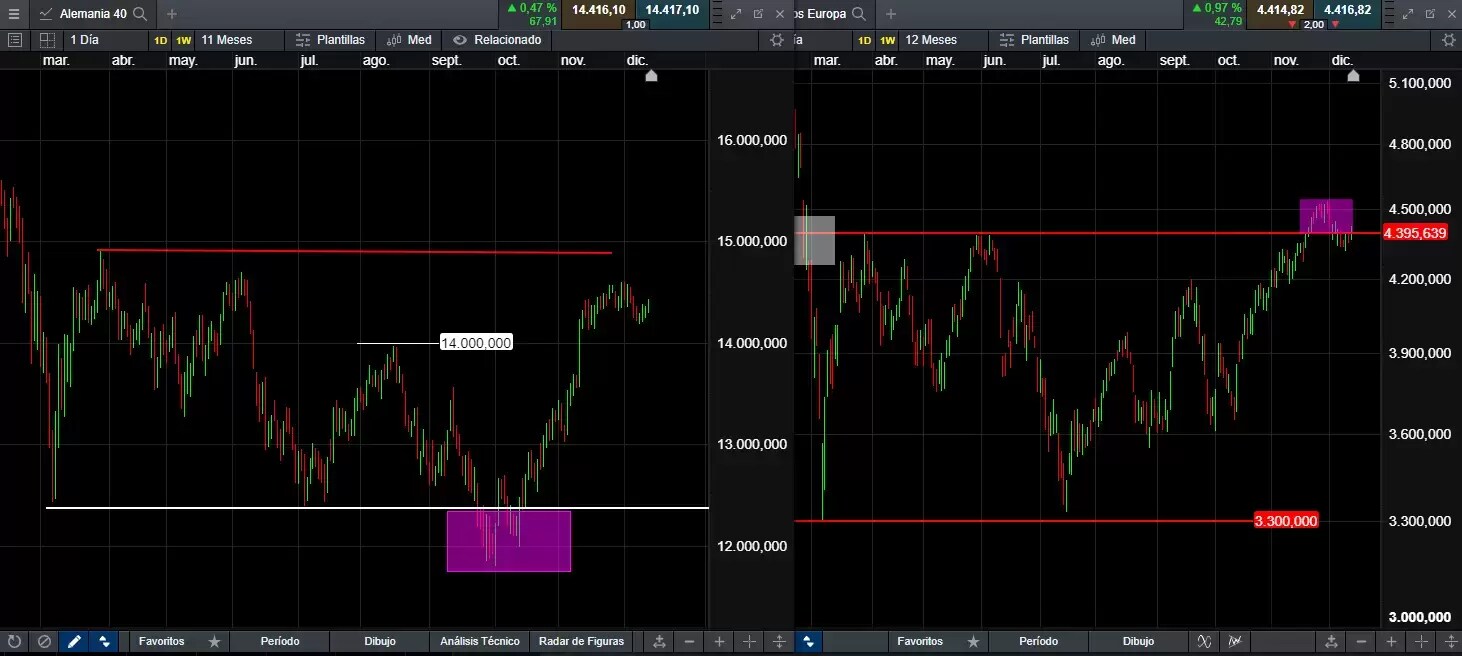Click the buy price 4.416,82
The height and width of the screenshot is (656, 1462).
pyautogui.click(x=1347, y=10)
